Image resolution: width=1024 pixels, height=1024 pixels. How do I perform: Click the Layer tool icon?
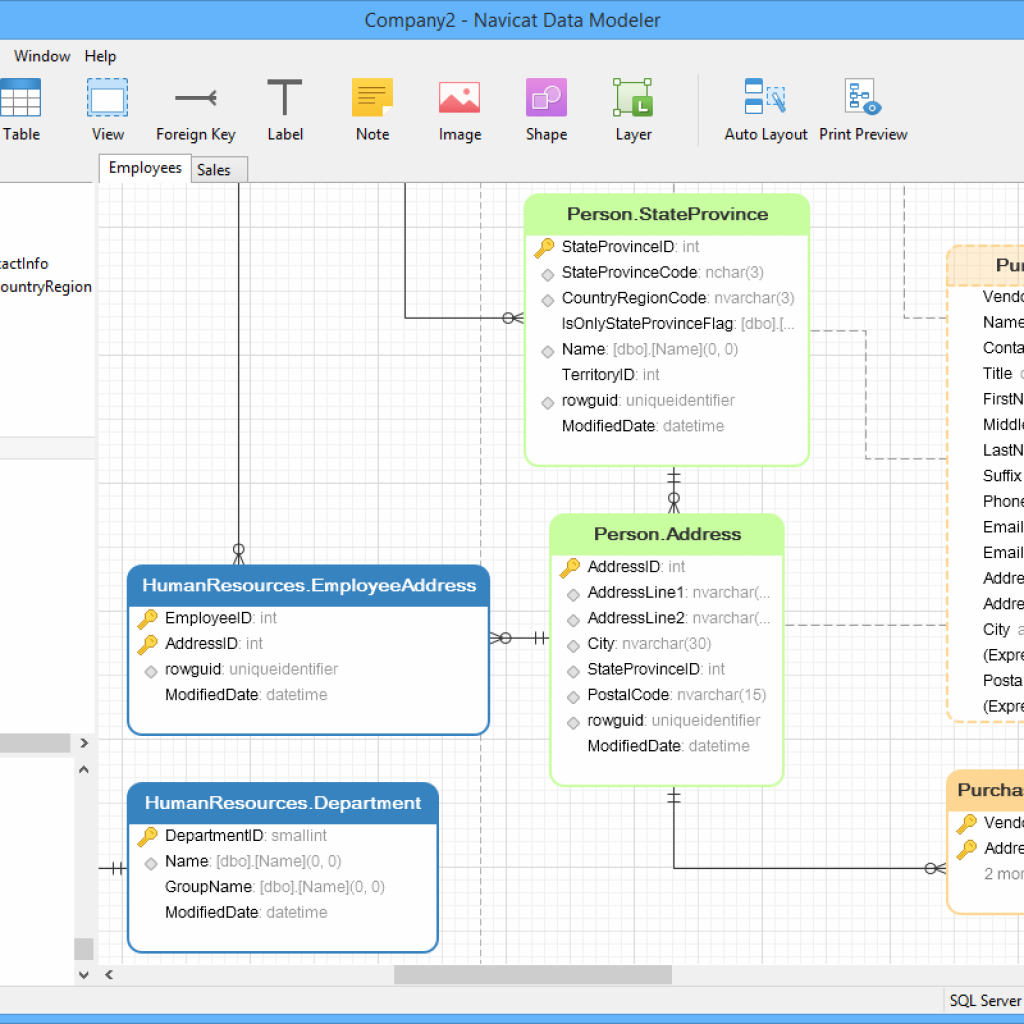point(633,98)
